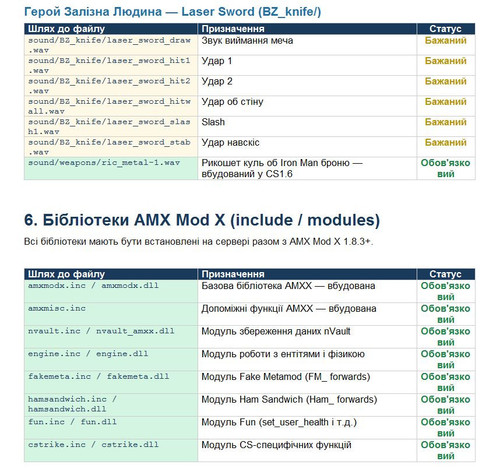Click 'Статус' header in Laser Sword table
Viewport: 500px width, 472px height.
tap(445, 29)
